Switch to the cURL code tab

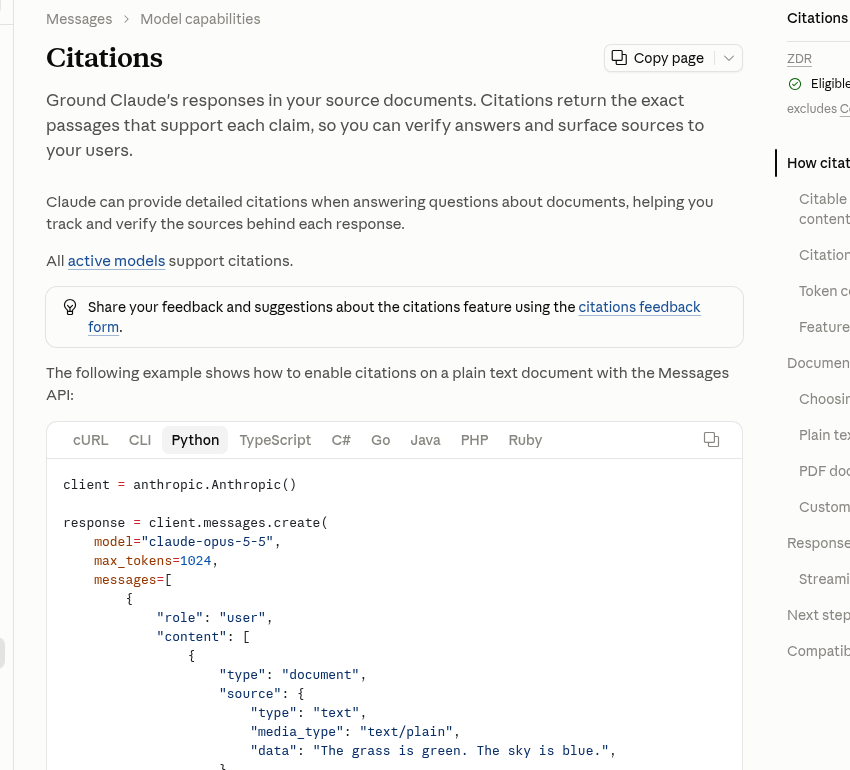coord(91,440)
